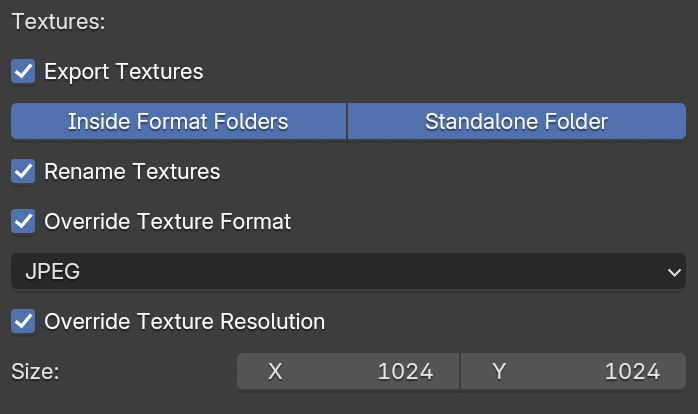
Task: Click the Textures section heading
Action: coord(58,22)
